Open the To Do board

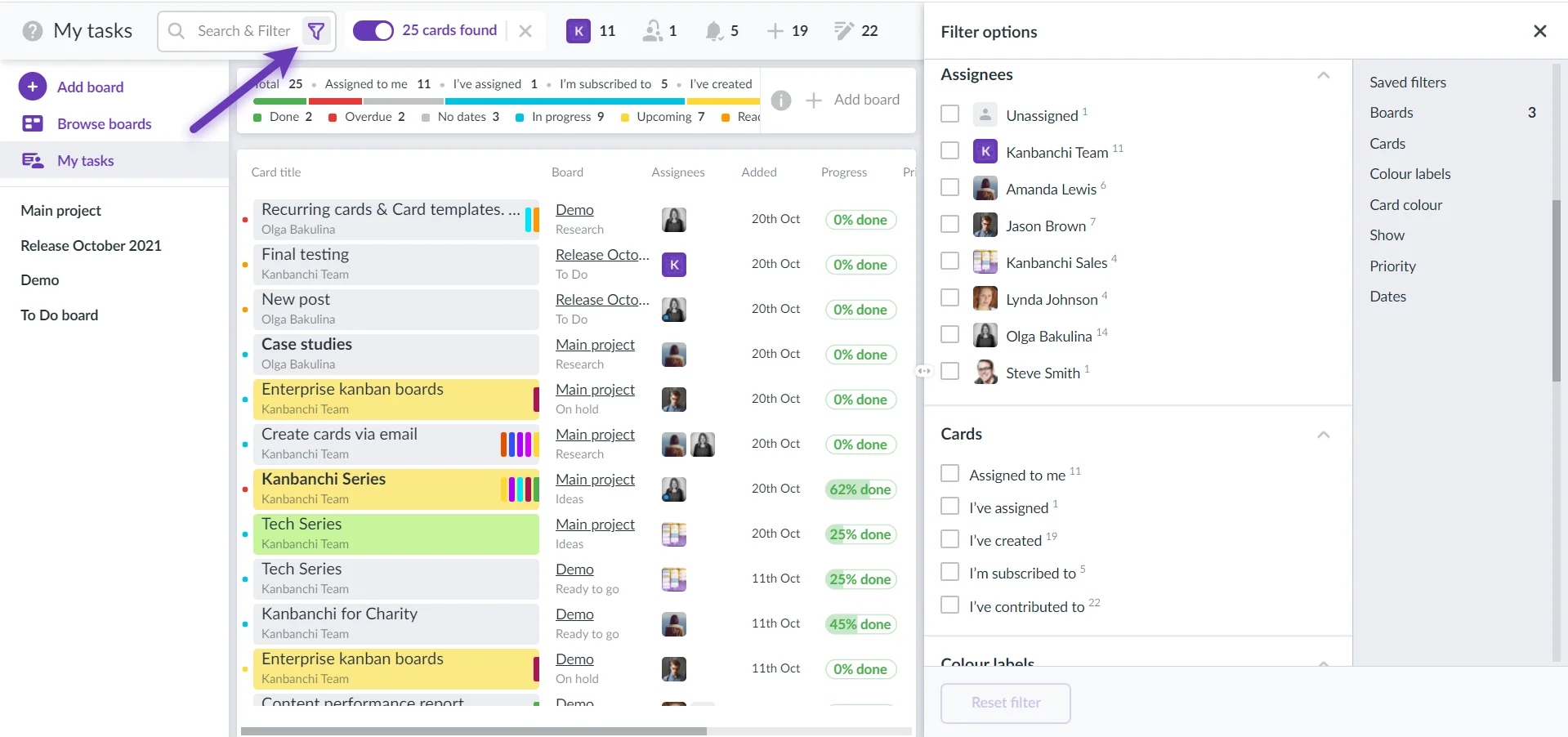pos(59,315)
